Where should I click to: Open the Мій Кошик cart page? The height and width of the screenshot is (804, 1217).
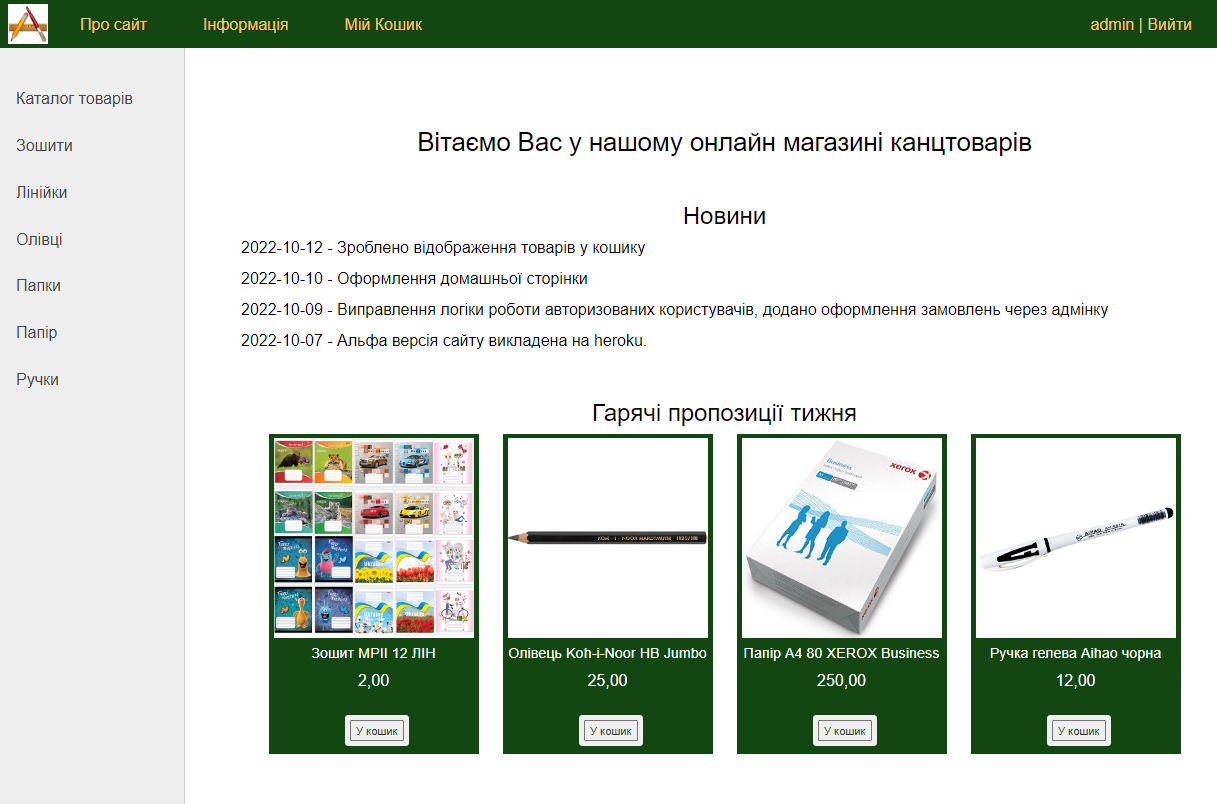pos(383,24)
